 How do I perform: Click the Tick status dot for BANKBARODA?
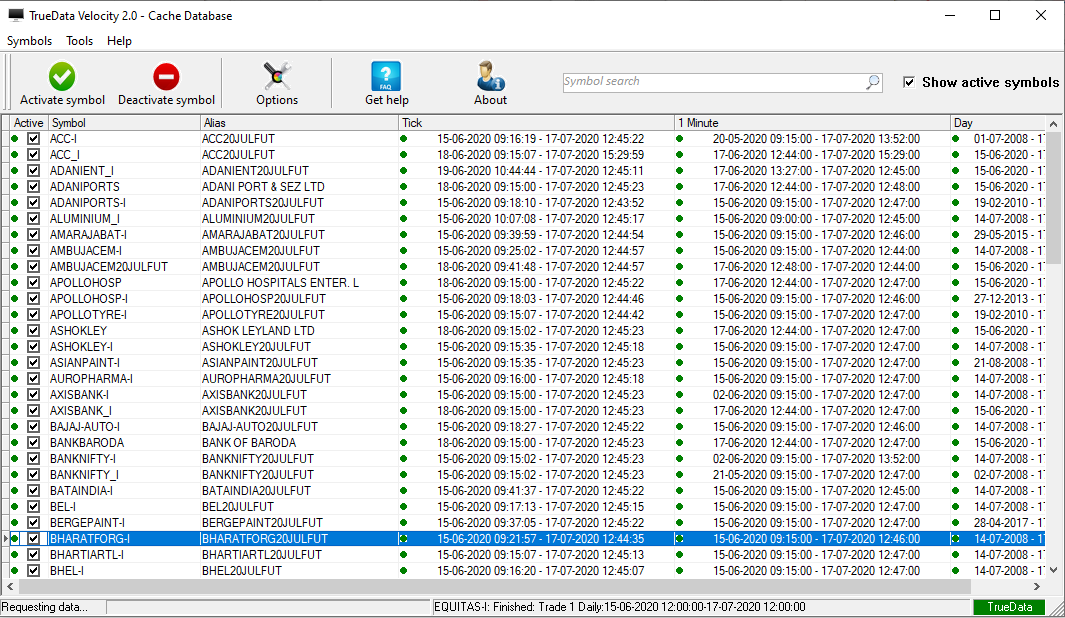(403, 443)
